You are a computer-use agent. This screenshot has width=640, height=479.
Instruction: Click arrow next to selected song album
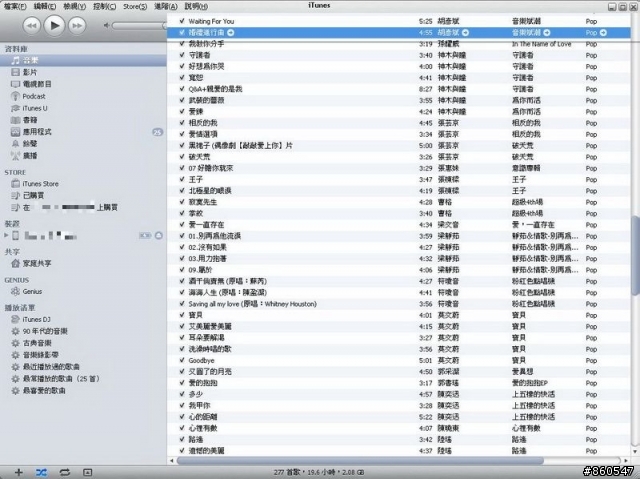point(547,32)
